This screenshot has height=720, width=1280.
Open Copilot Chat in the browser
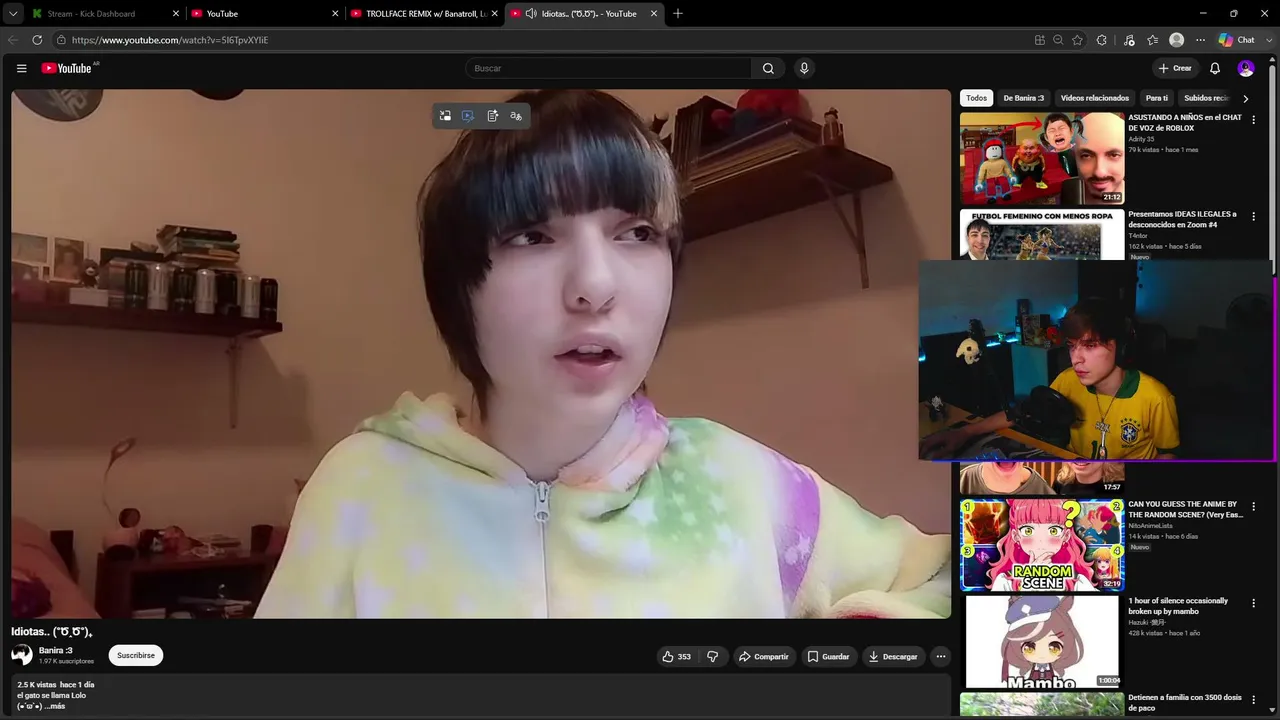coord(1237,40)
